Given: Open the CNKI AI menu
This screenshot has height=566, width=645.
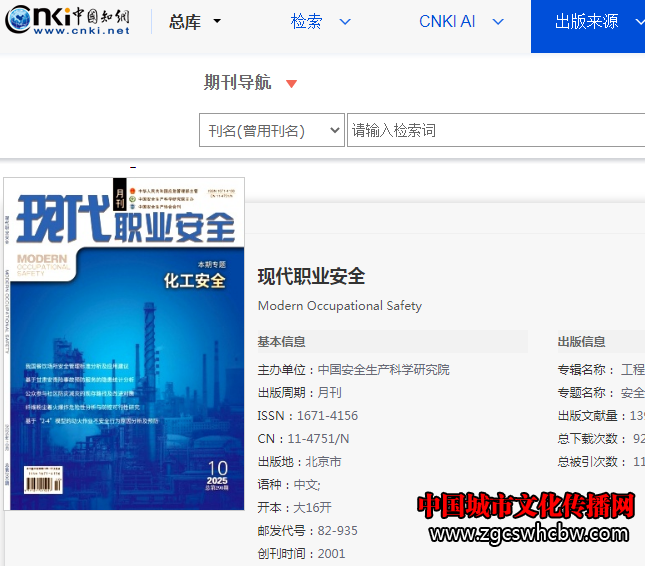Looking at the screenshot, I should point(447,22).
